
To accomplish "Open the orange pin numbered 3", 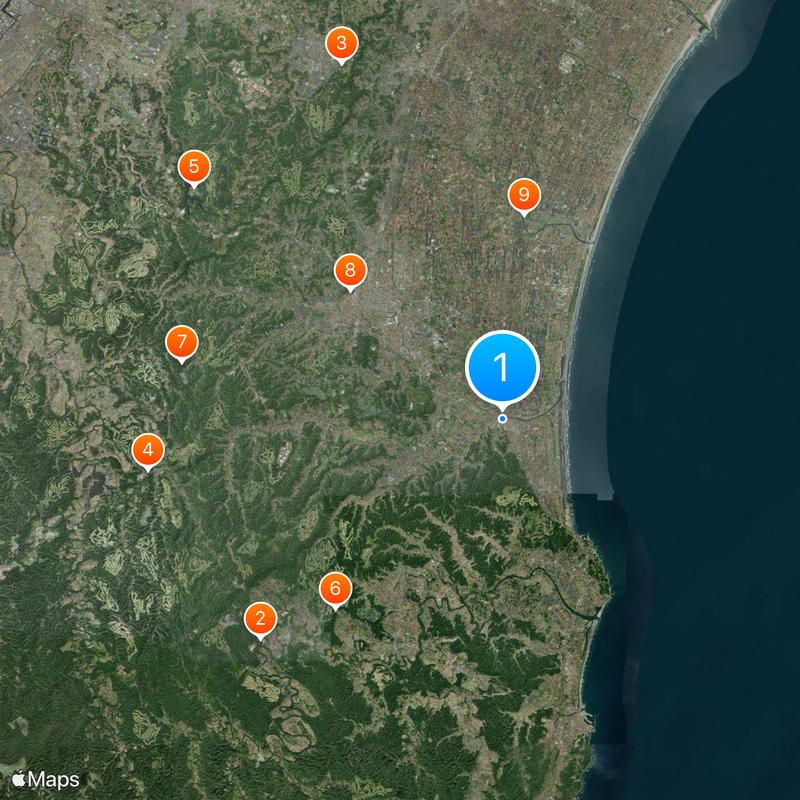I will tap(341, 43).
